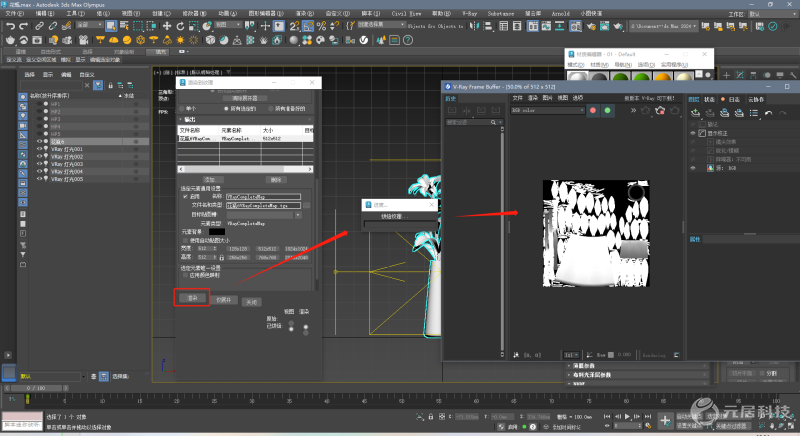Click the teapot Render Setup icon

tap(591, 26)
